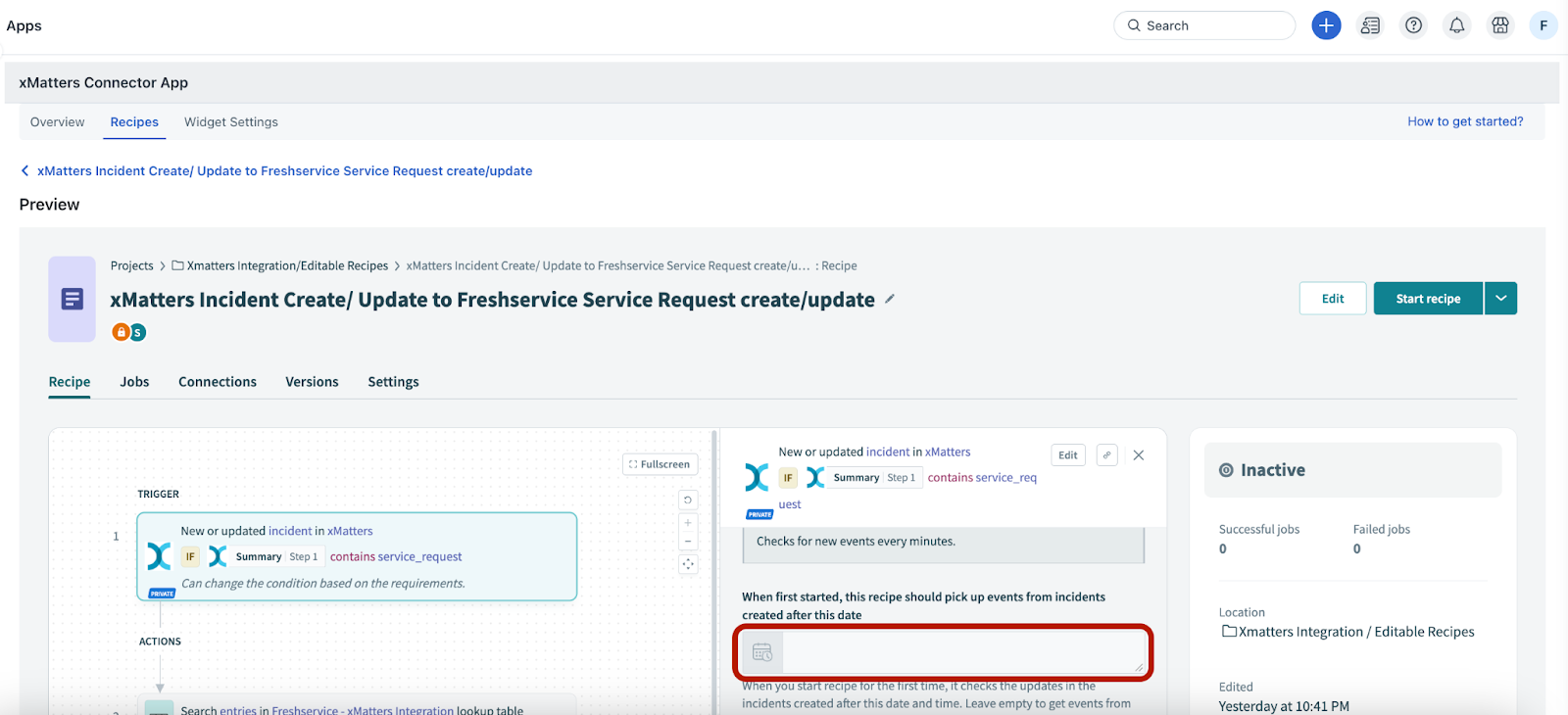Click the IF badge in detail panel header
The image size is (1568, 715).
[788, 478]
